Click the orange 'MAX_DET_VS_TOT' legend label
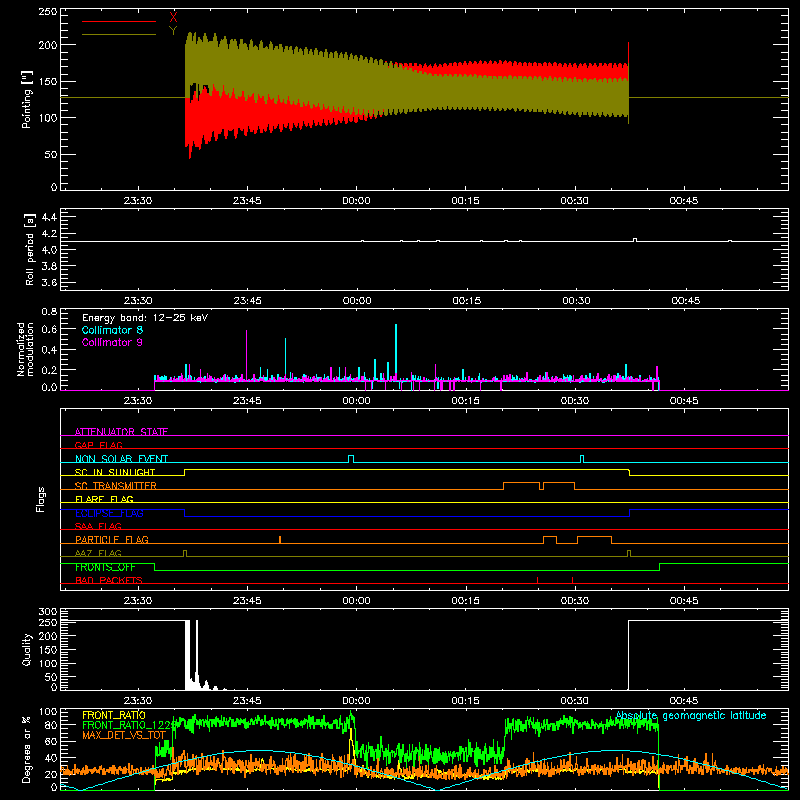The width and height of the screenshot is (800, 800). pos(124,735)
